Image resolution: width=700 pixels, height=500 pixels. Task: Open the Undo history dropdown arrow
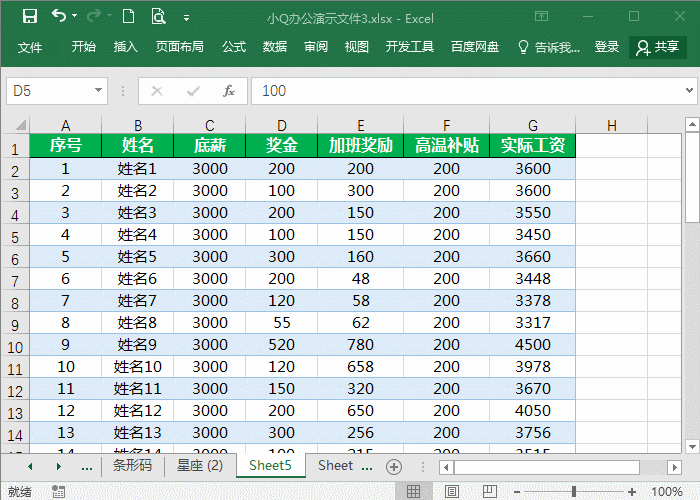75,16
